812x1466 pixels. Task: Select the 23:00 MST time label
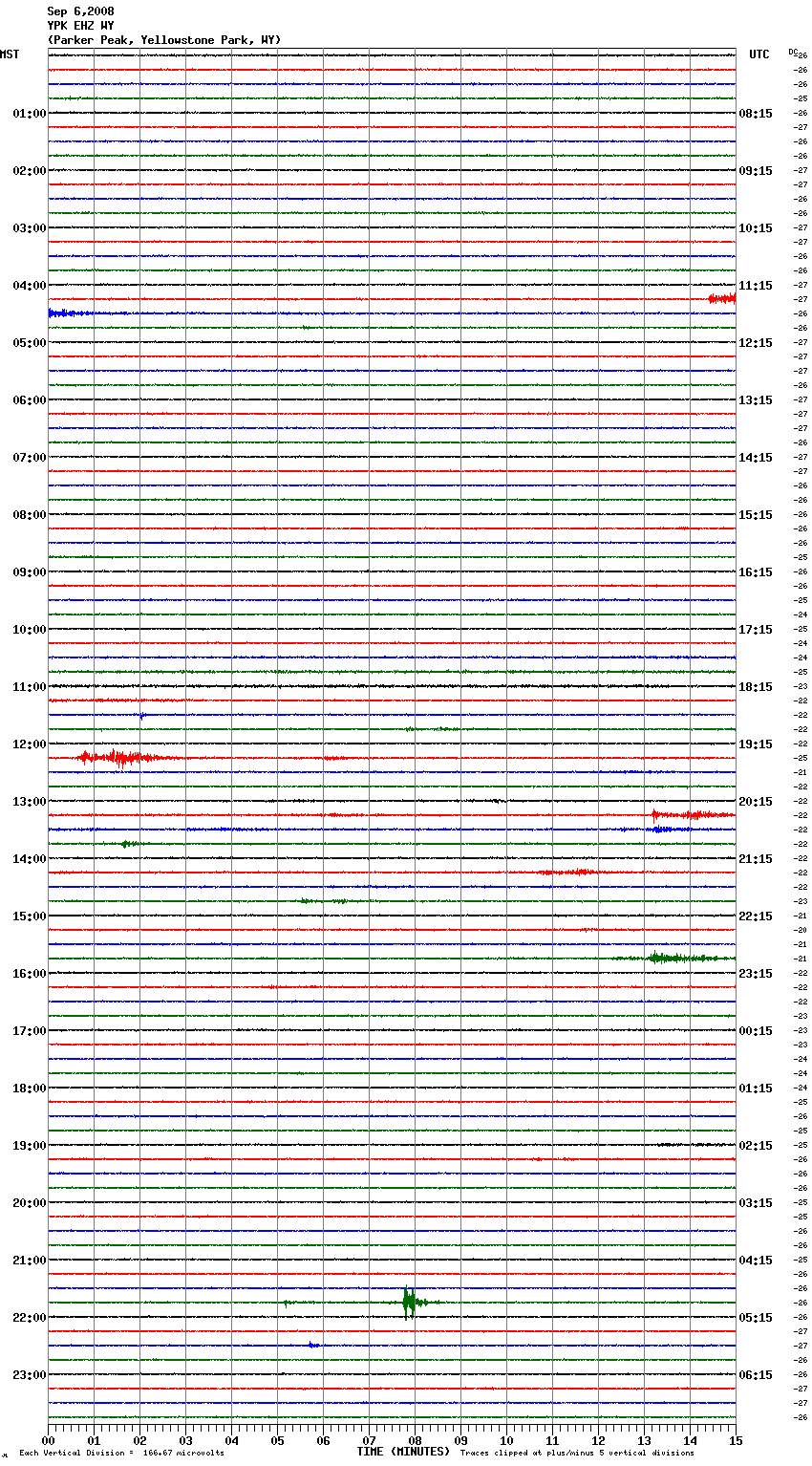[x=30, y=1375]
